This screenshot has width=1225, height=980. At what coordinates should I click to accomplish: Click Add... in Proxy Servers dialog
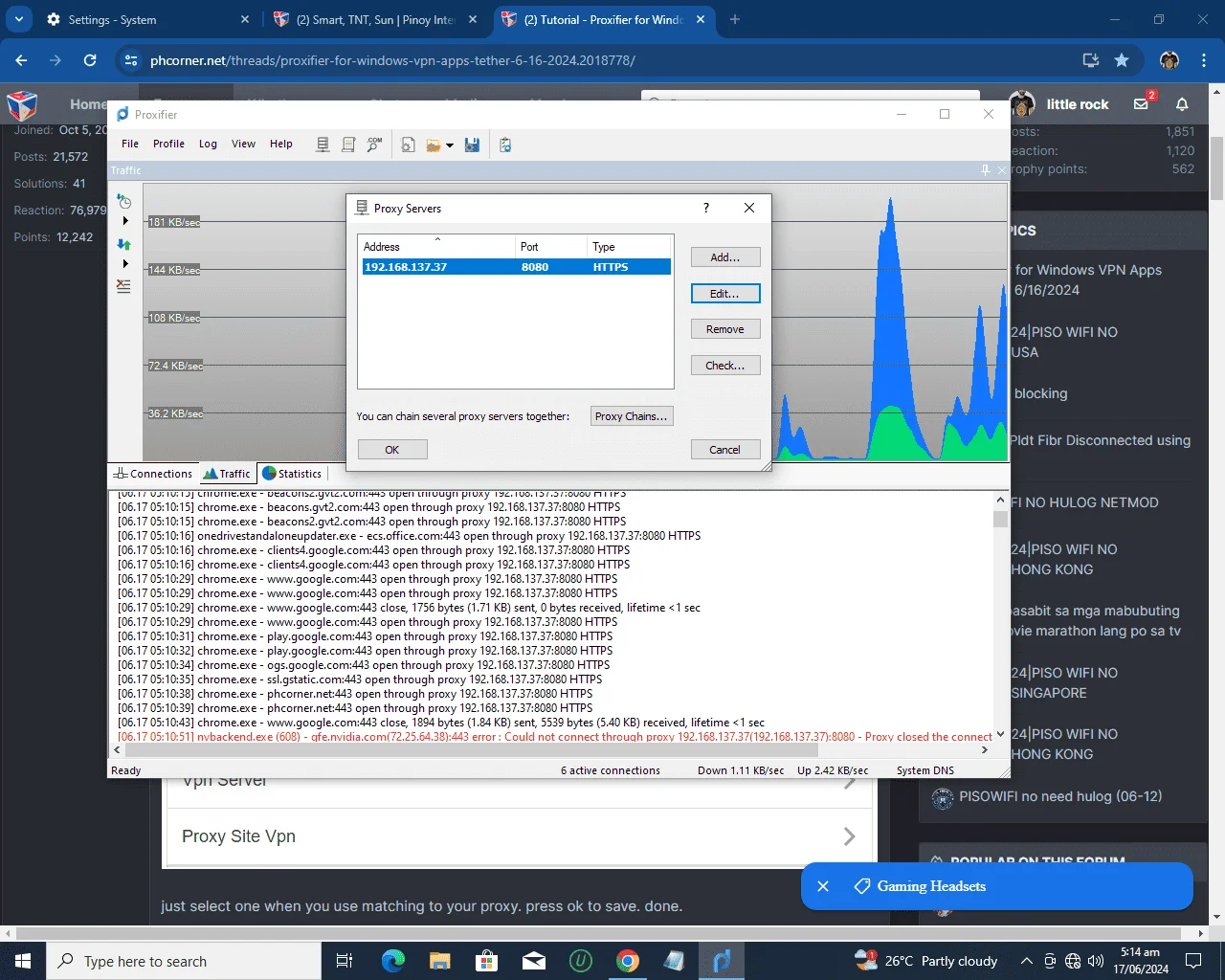[725, 257]
